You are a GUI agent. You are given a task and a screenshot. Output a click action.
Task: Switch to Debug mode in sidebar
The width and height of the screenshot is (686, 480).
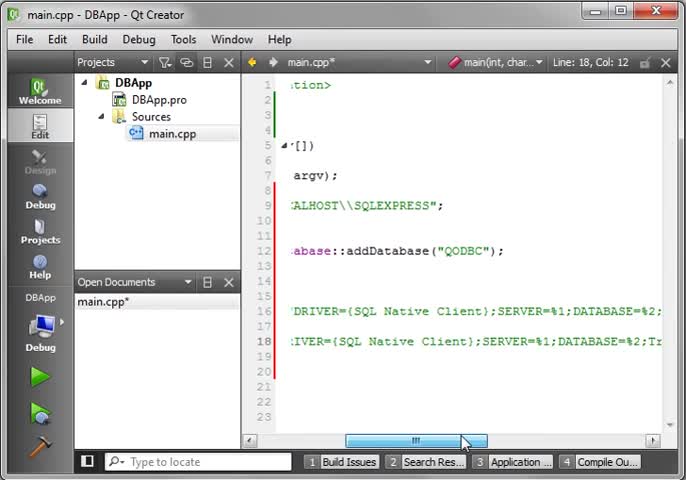[40, 196]
